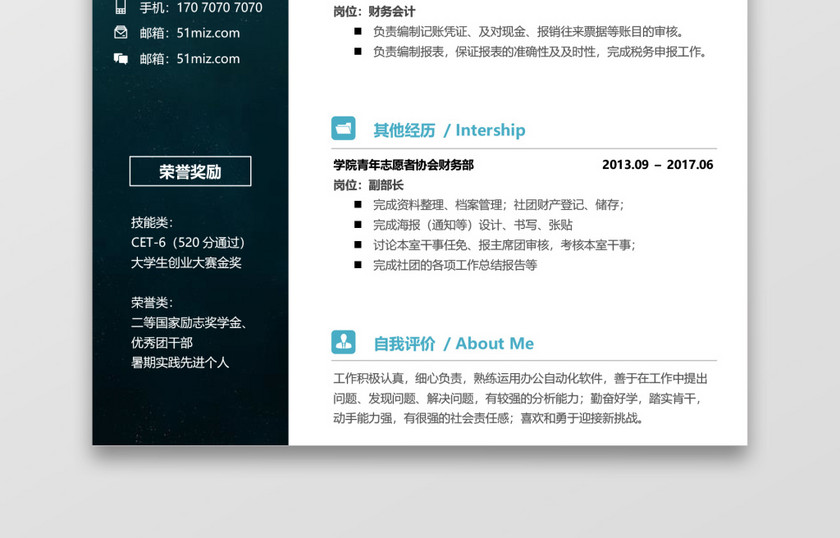Viewport: 840px width, 538px height.
Task: Select phone number 170 7070 7070
Action: click(x=220, y=8)
